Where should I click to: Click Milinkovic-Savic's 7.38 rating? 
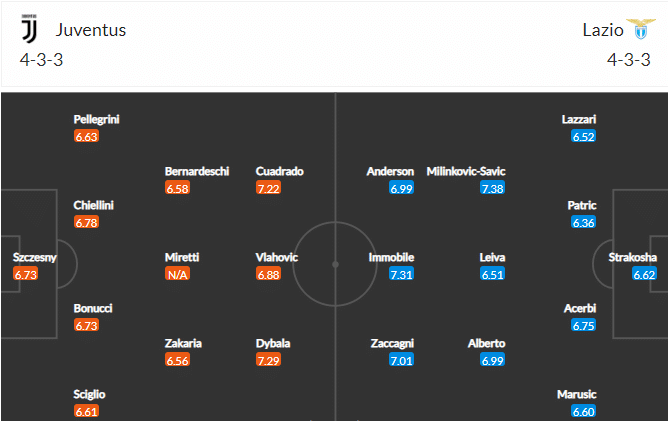tap(492, 188)
